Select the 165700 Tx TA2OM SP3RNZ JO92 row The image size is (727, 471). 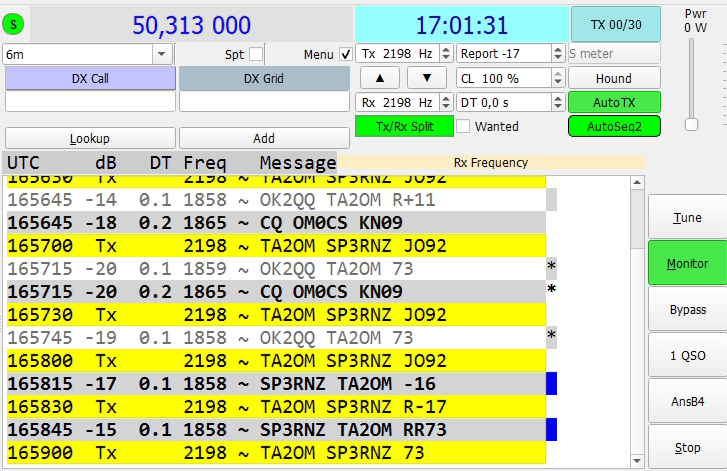[x=276, y=246]
